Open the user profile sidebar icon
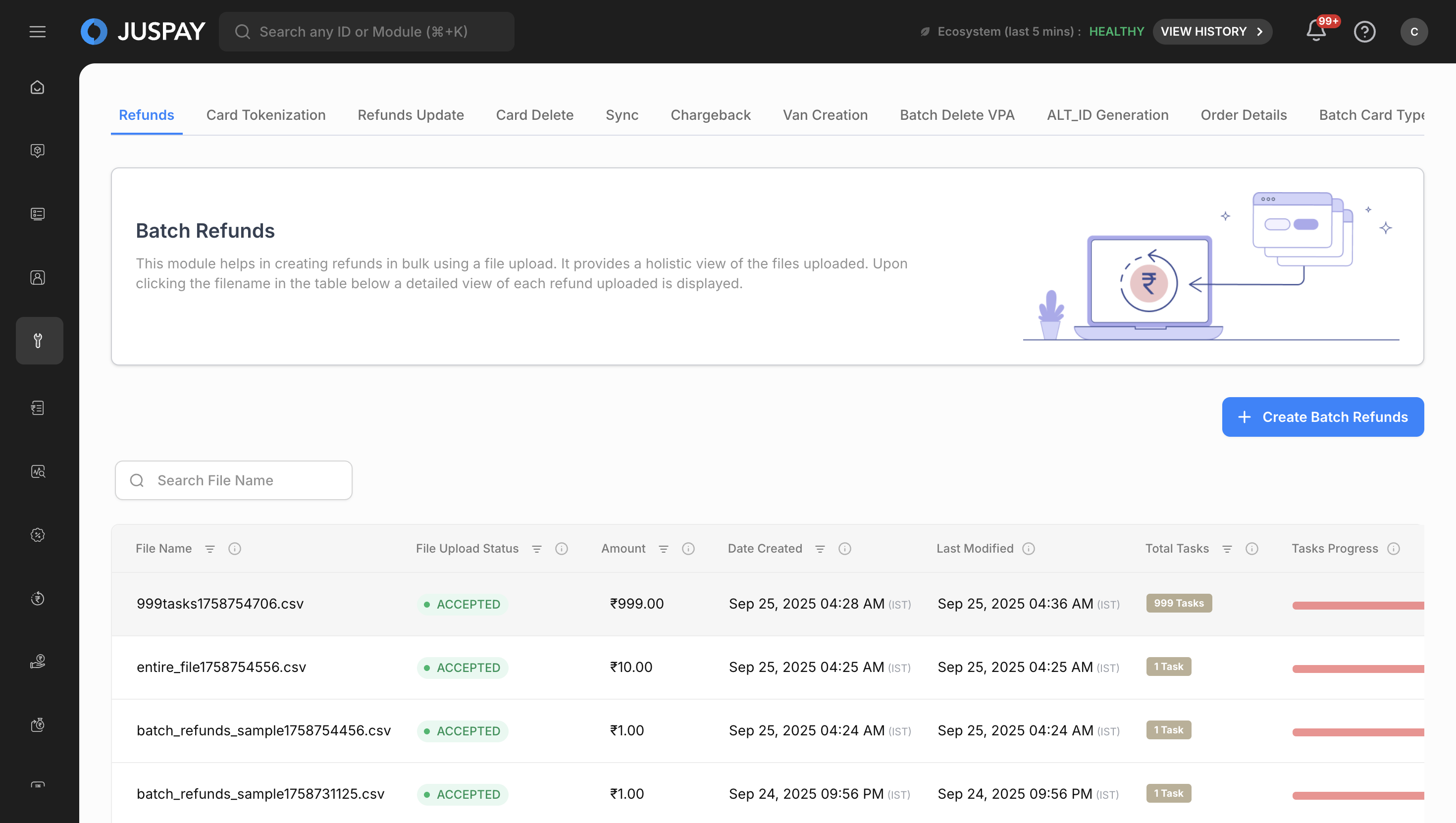1456x823 pixels. coord(37,277)
